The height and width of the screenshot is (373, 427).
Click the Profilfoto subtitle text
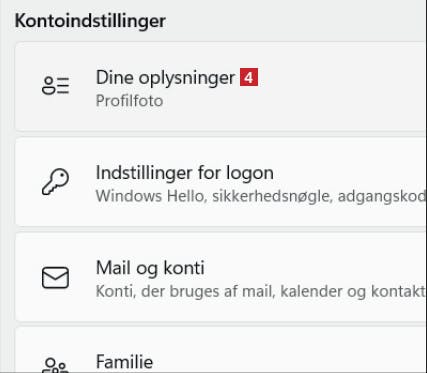coord(129,101)
